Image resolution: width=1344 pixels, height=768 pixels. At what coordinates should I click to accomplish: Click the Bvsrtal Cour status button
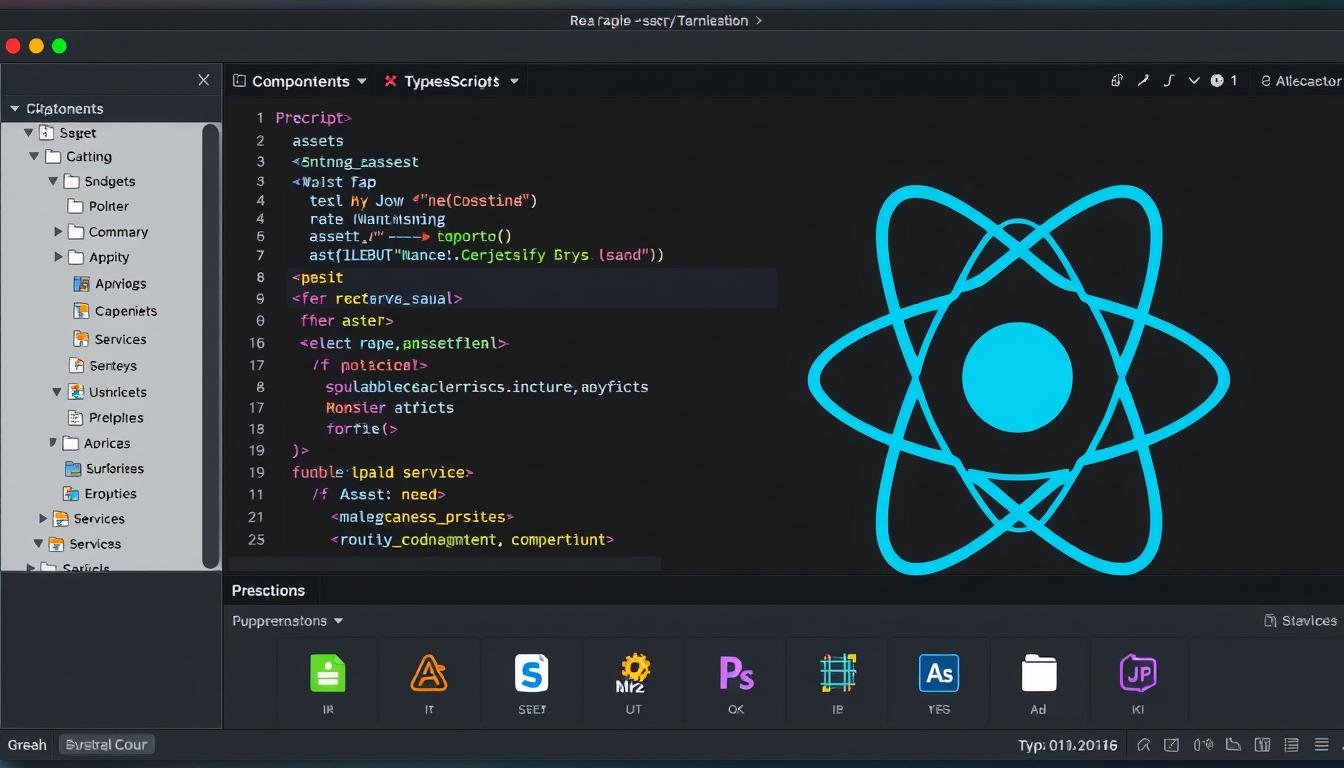coord(106,744)
